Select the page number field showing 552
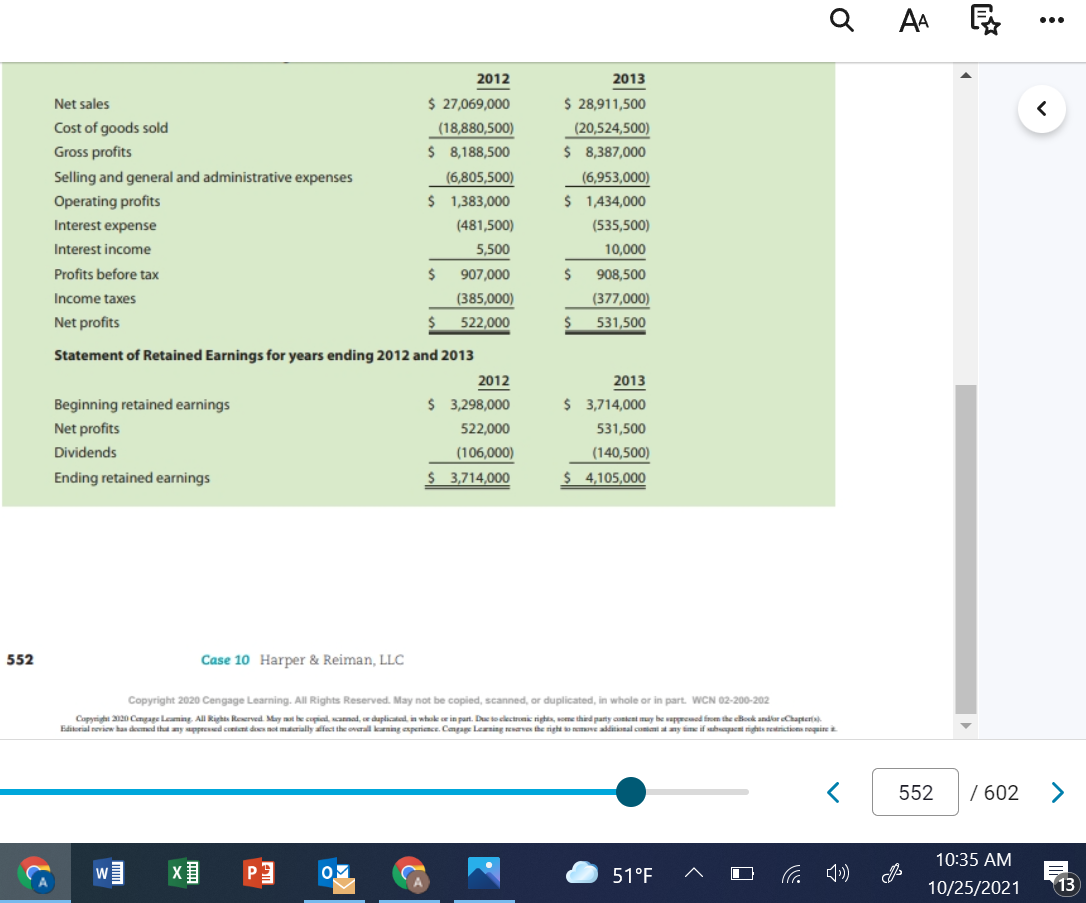Screen dimensions: 1086x903 pos(915,792)
